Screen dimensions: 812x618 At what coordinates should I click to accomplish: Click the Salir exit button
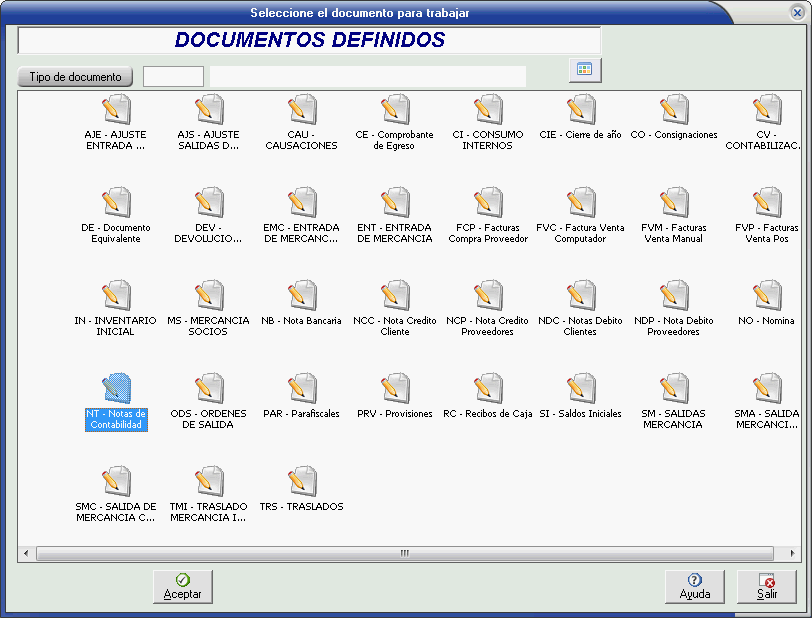767,587
